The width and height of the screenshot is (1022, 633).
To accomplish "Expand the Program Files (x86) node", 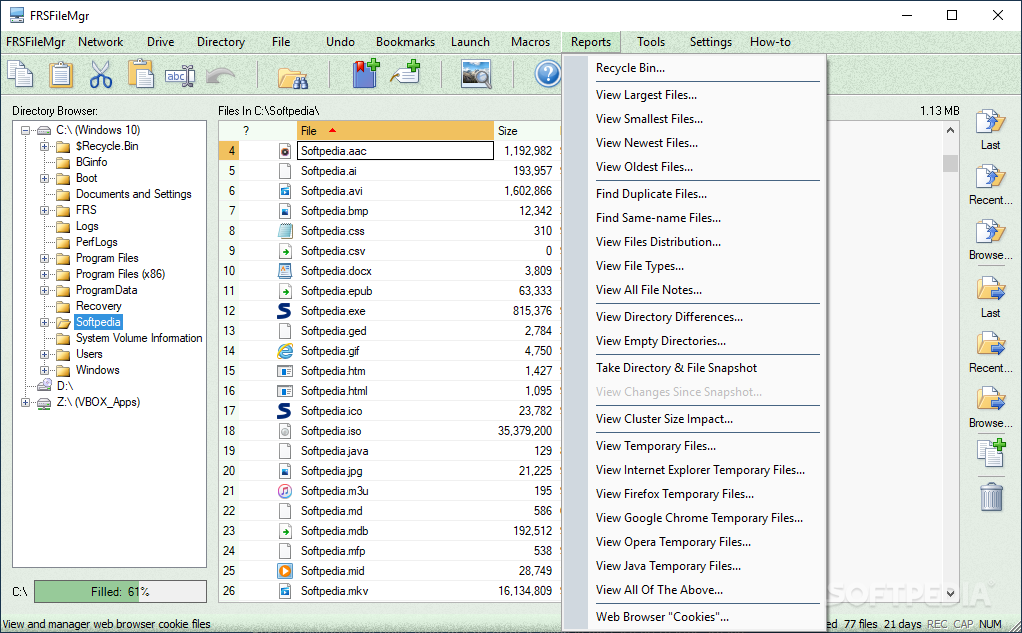I will point(44,274).
